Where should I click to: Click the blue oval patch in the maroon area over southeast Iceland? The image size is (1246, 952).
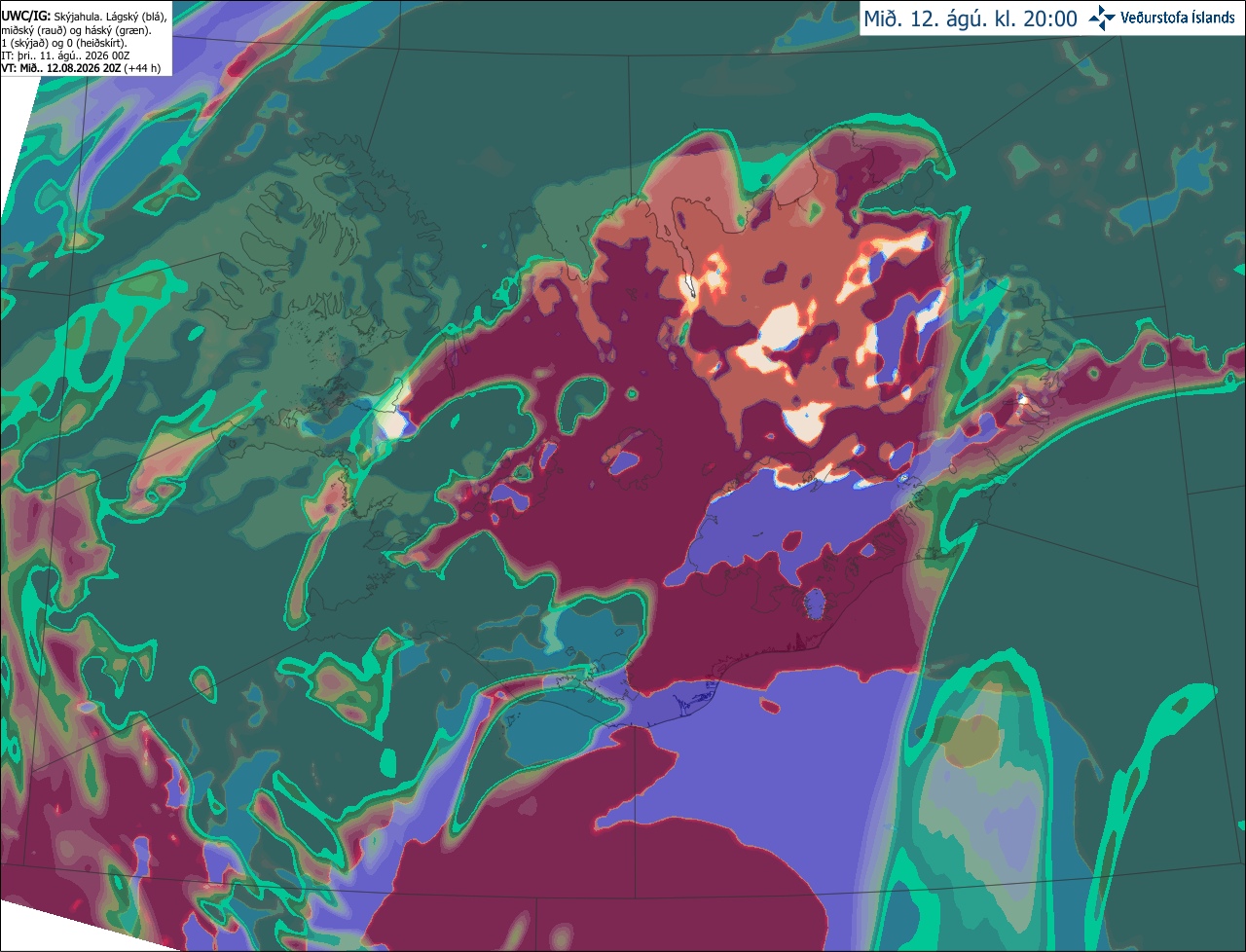[x=814, y=603]
